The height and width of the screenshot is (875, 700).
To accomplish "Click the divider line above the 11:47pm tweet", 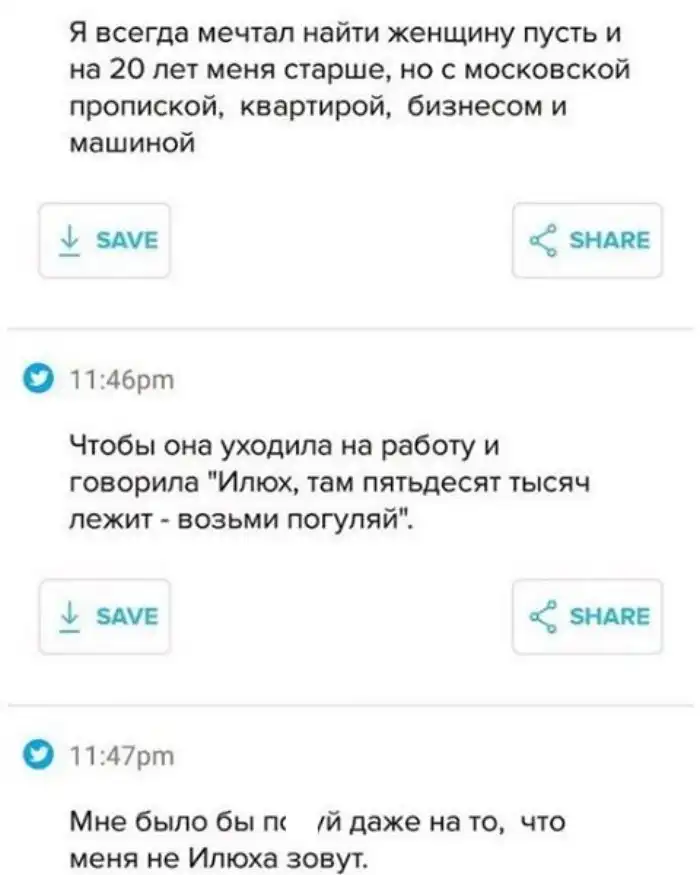I will (x=350, y=705).
